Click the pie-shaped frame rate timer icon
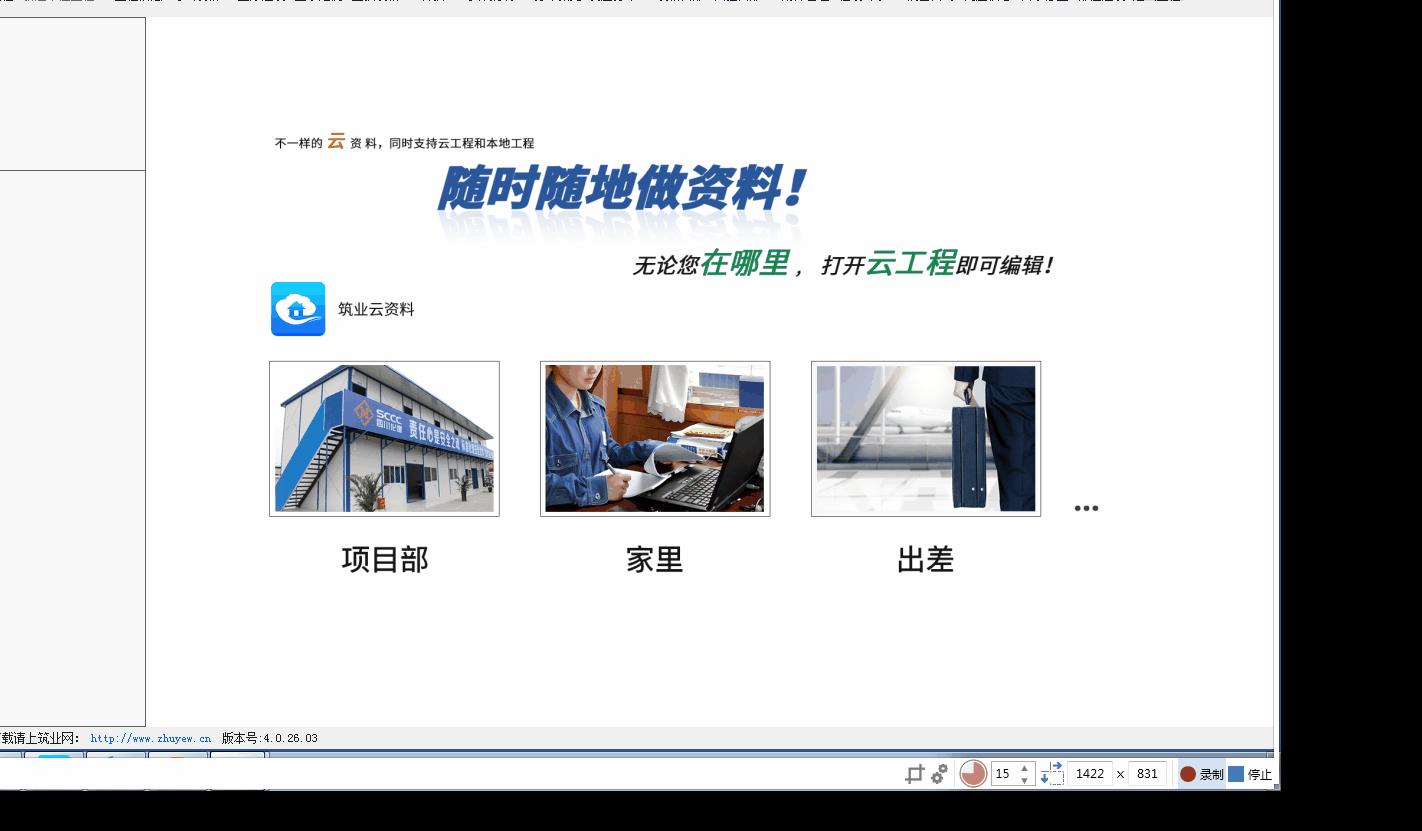Image resolution: width=1422 pixels, height=831 pixels. pos(973,774)
